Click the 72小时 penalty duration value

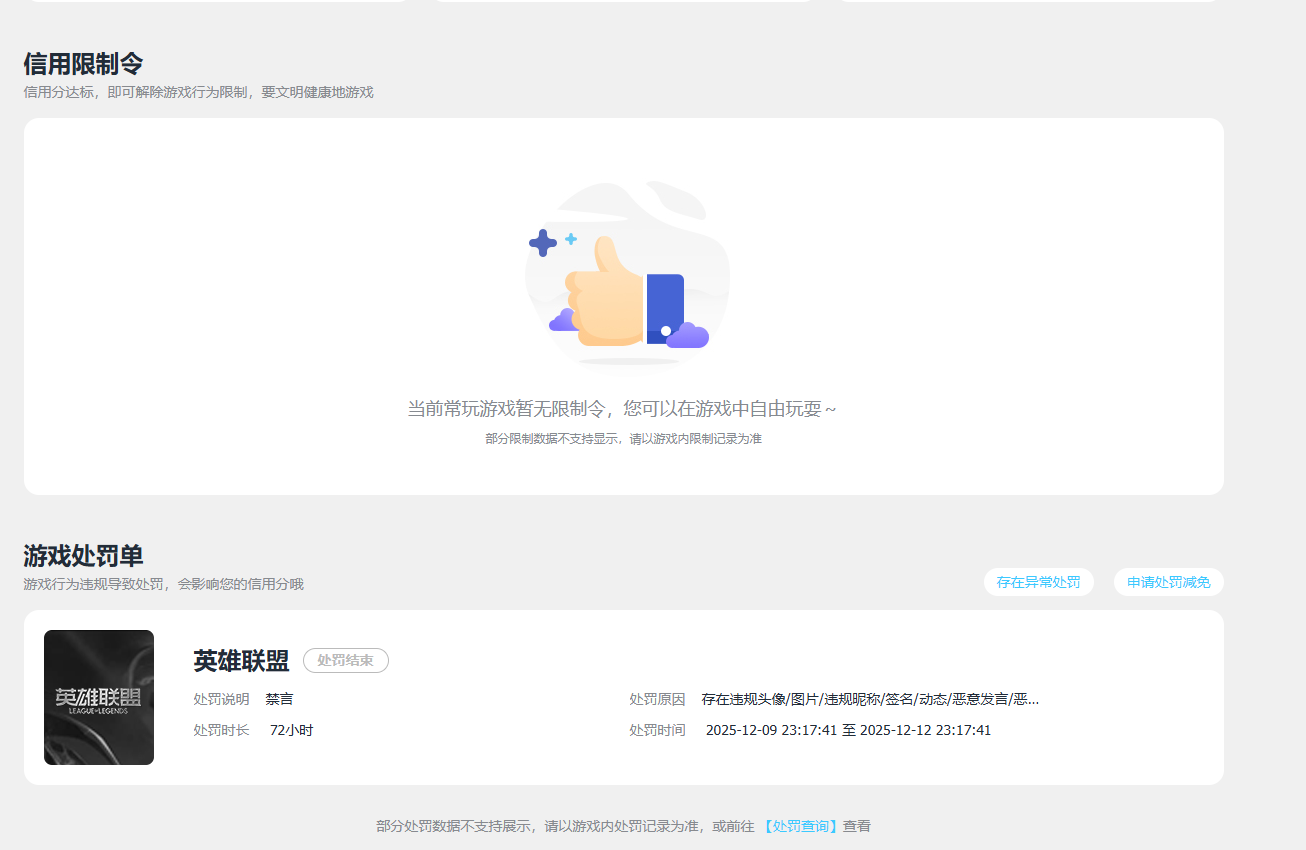(291, 730)
